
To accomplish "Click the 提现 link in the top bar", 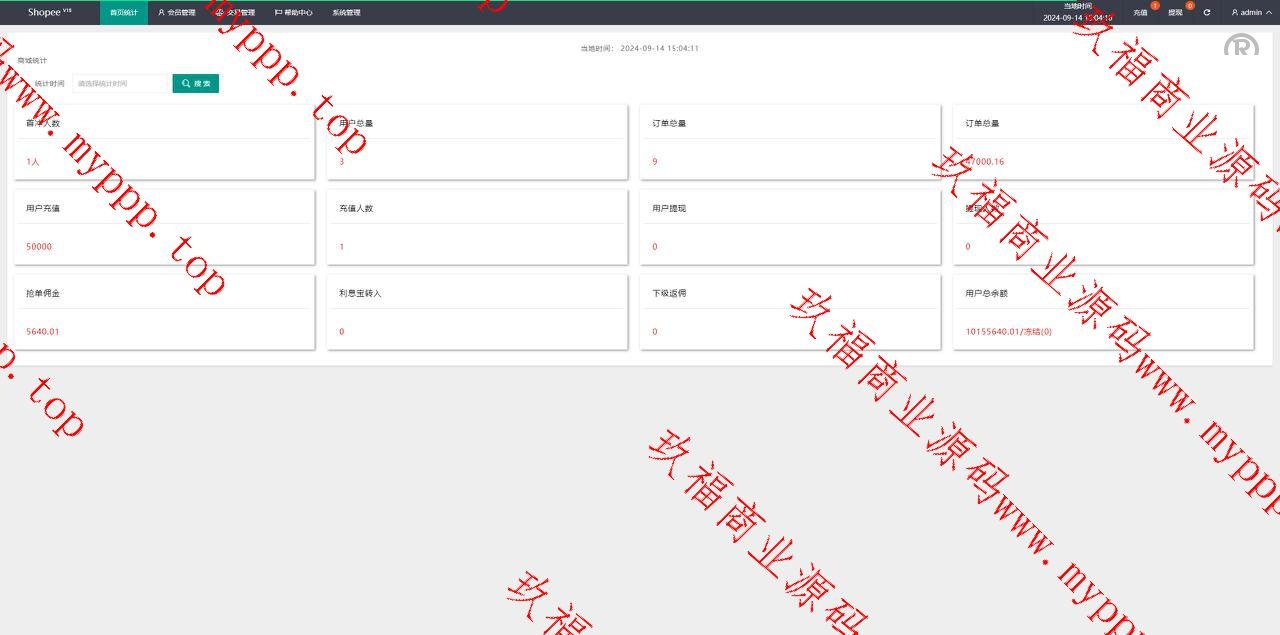I will click(1176, 13).
